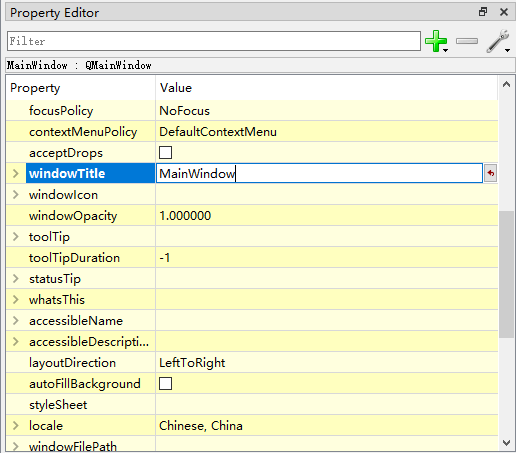Close the Property Editor panel

point(504,12)
